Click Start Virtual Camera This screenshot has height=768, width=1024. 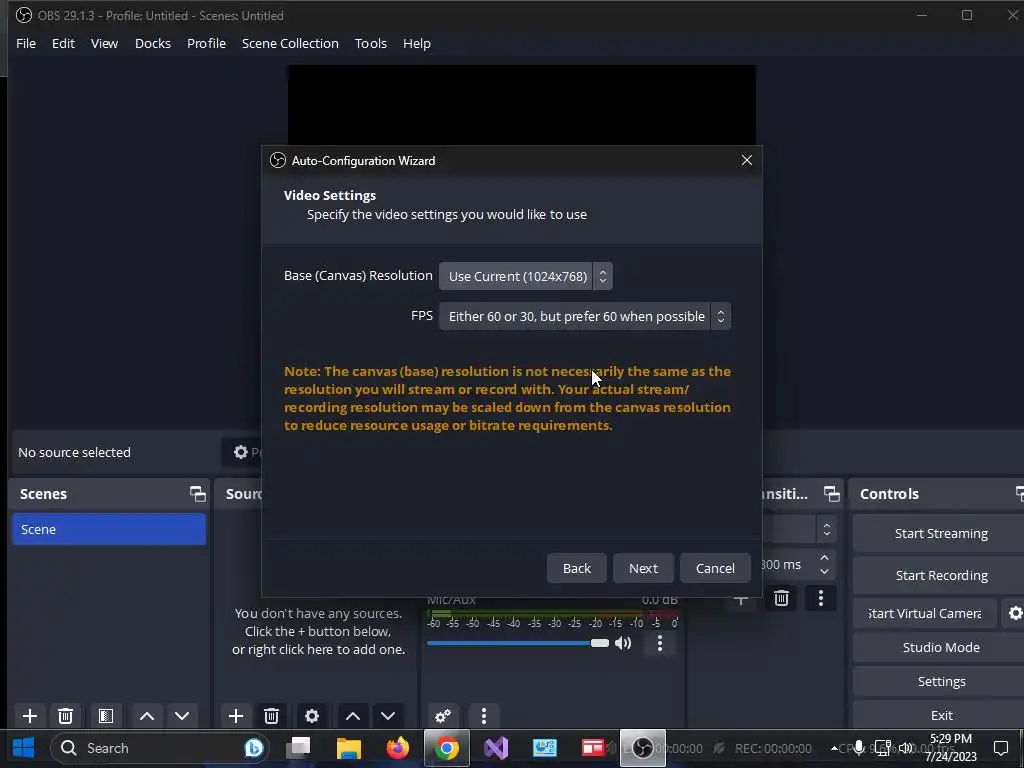(x=925, y=613)
